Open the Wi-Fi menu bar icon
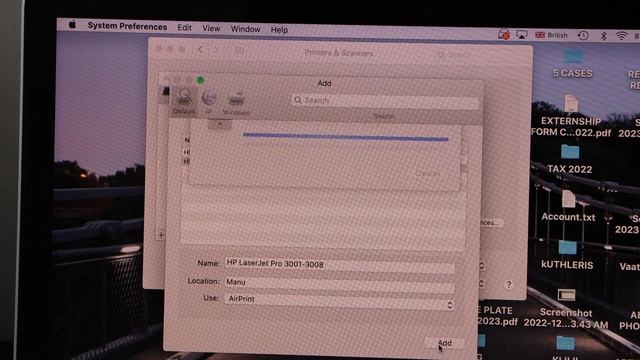The image size is (640, 360). pyautogui.click(x=621, y=36)
